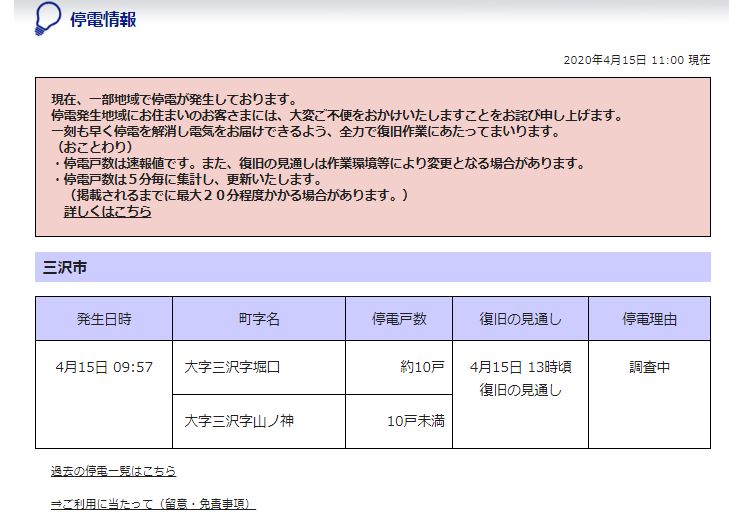The image size is (729, 518).
Task: Click the 復旧の見通し column header
Action: coord(520,319)
